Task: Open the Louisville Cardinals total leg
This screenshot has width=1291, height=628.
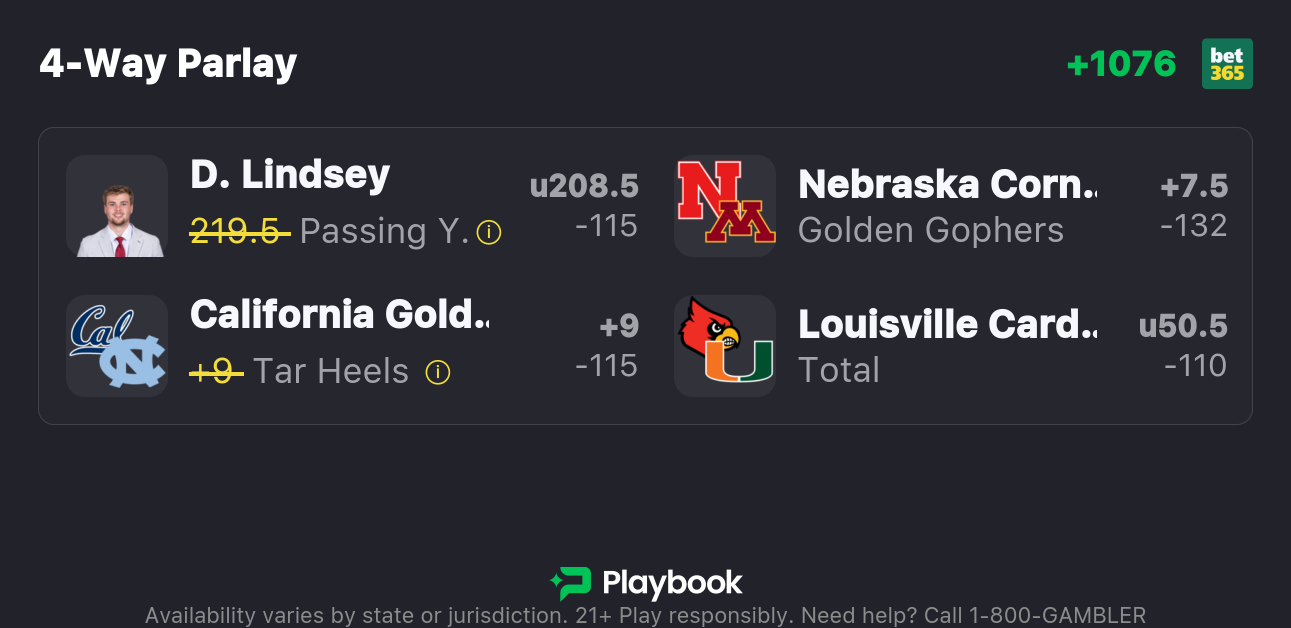Action: point(946,324)
